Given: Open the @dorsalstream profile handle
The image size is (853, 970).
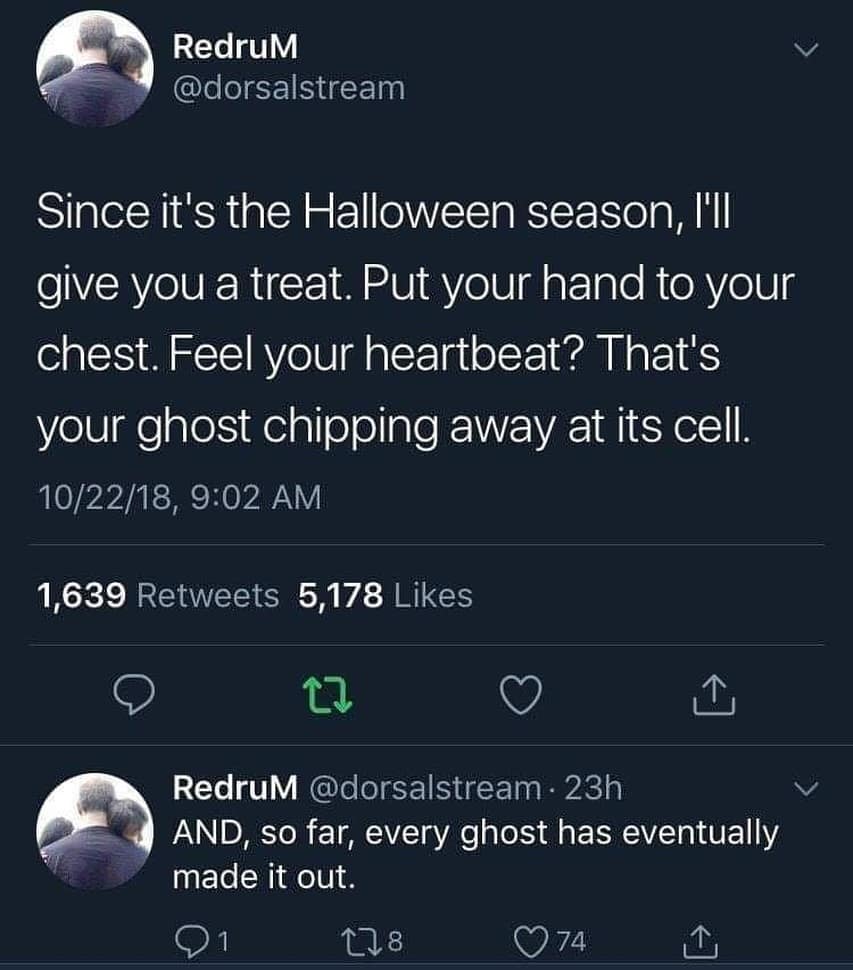Looking at the screenshot, I should coord(289,88).
